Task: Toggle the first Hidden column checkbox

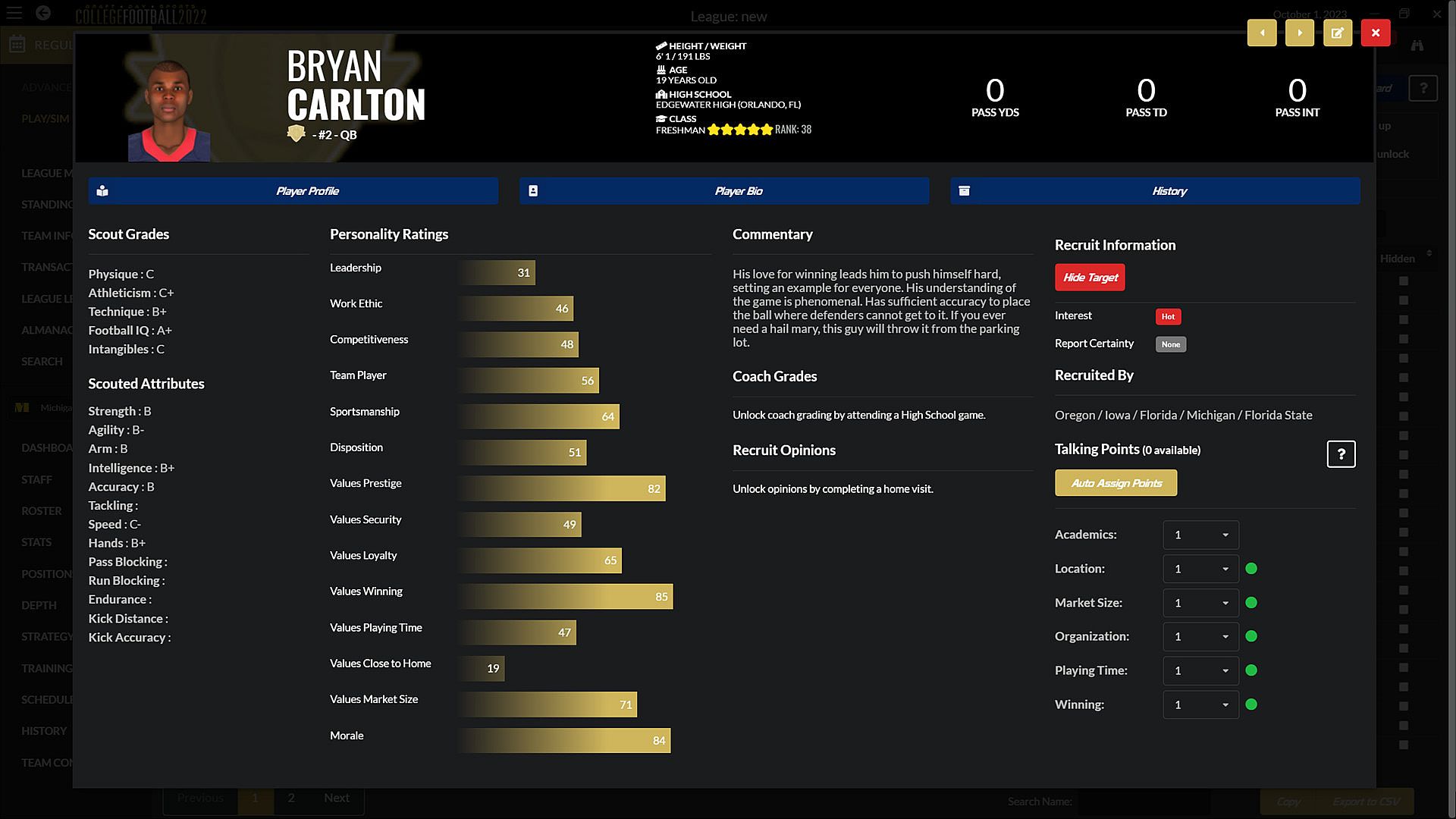Action: tap(1404, 281)
